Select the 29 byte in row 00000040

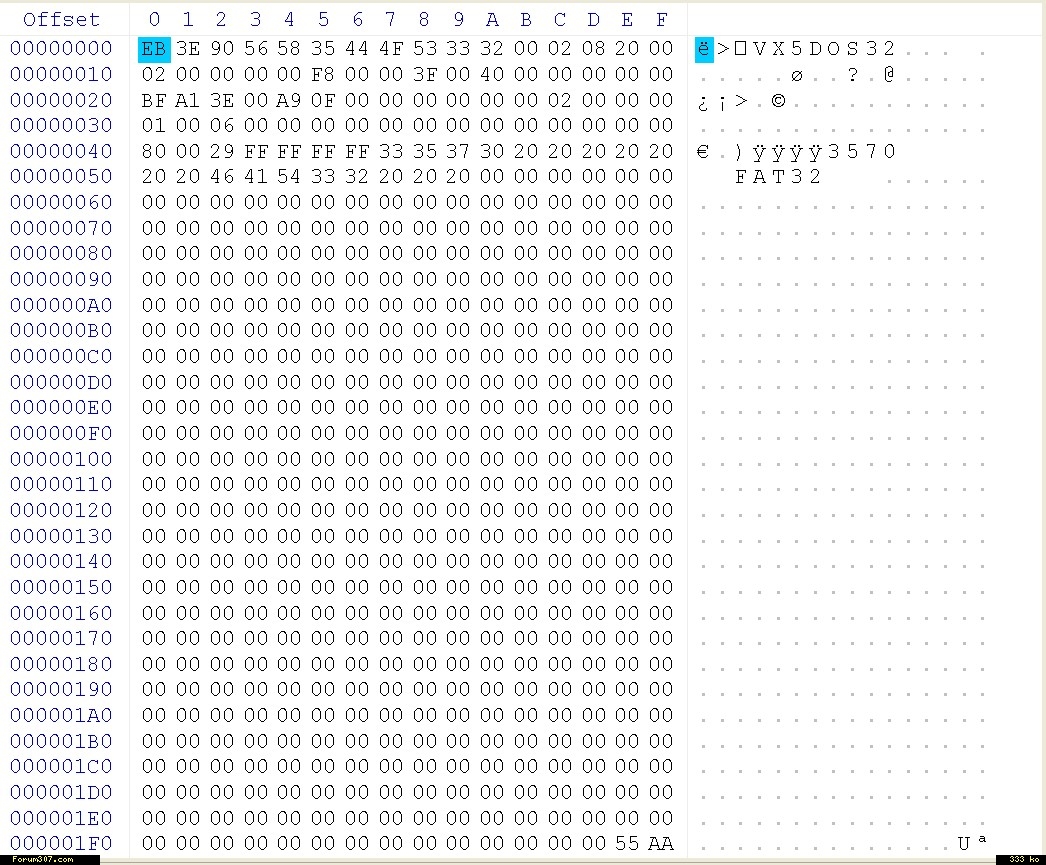tap(221, 151)
